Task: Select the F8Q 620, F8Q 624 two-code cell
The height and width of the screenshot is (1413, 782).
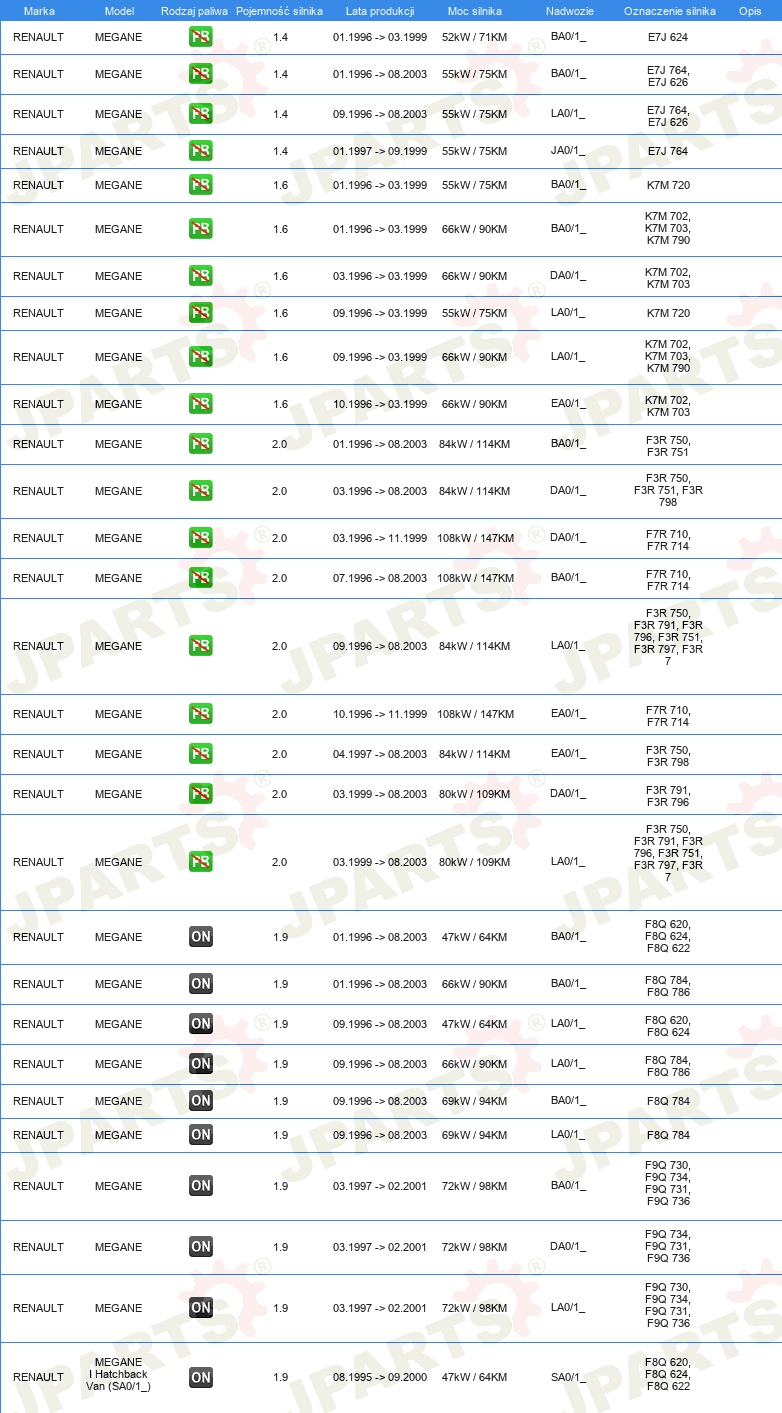Action: [x=668, y=1026]
